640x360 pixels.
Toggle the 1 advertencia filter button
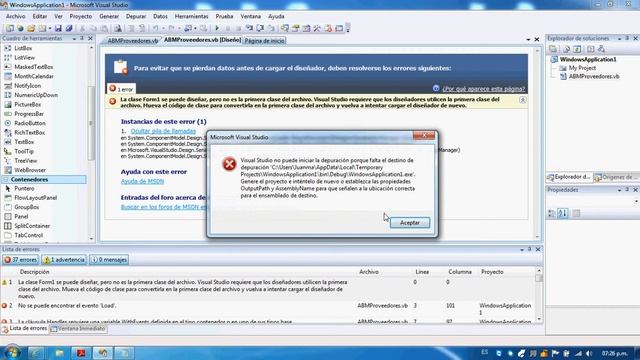64,260
